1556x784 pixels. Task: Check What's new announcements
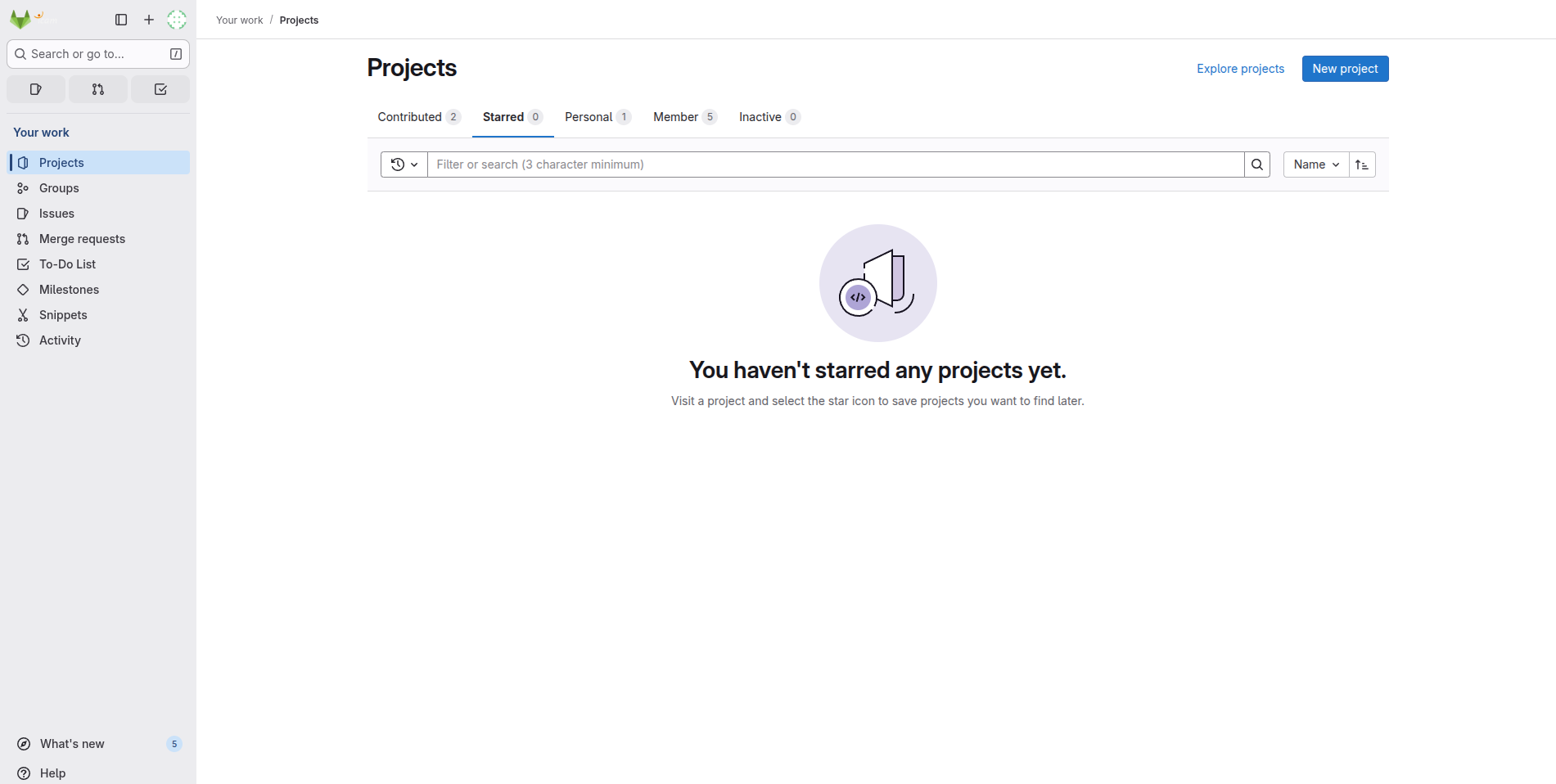click(72, 743)
